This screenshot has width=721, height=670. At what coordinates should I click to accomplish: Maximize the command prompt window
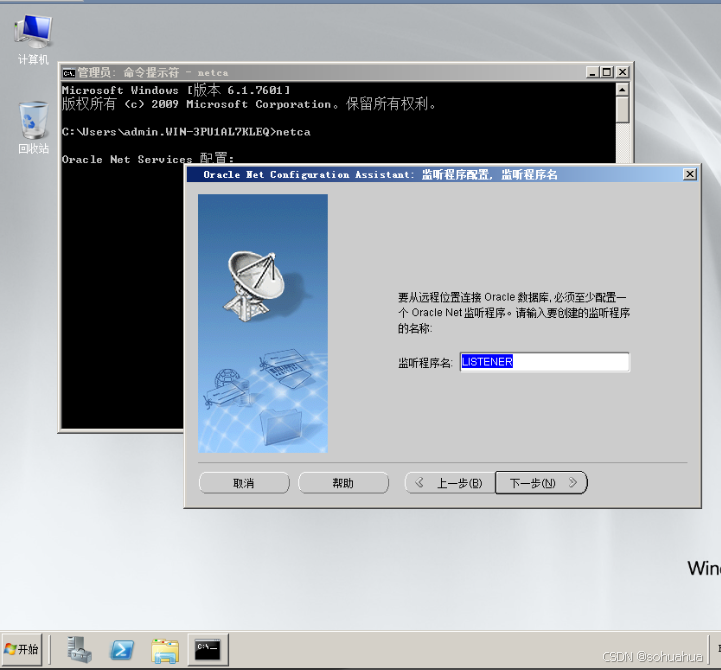click(x=607, y=72)
